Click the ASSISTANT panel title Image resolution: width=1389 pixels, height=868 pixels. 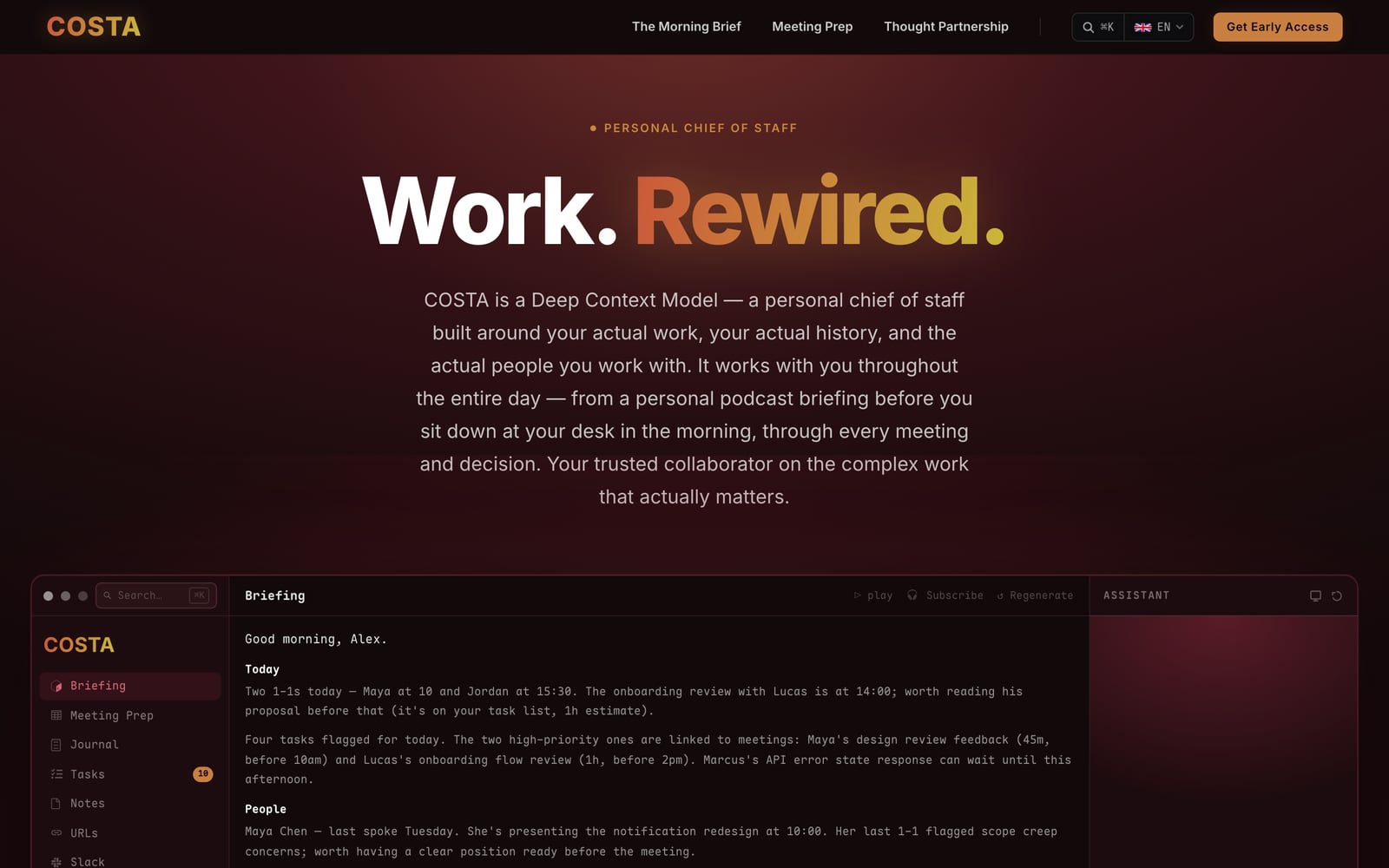click(x=1136, y=595)
